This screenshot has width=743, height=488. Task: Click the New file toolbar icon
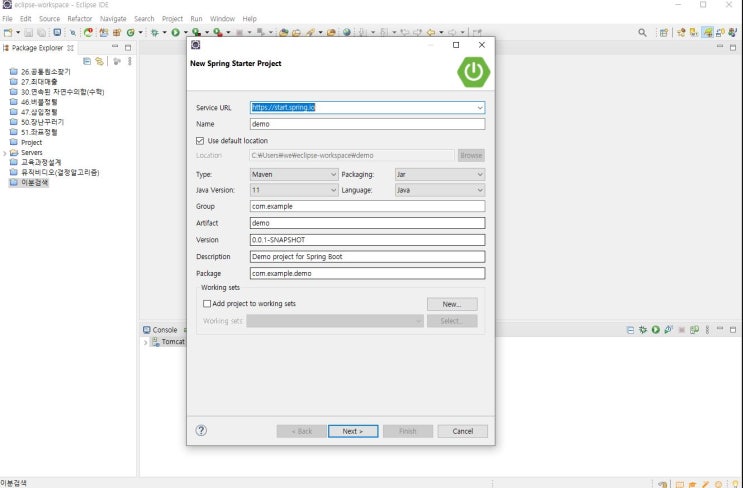click(8, 33)
